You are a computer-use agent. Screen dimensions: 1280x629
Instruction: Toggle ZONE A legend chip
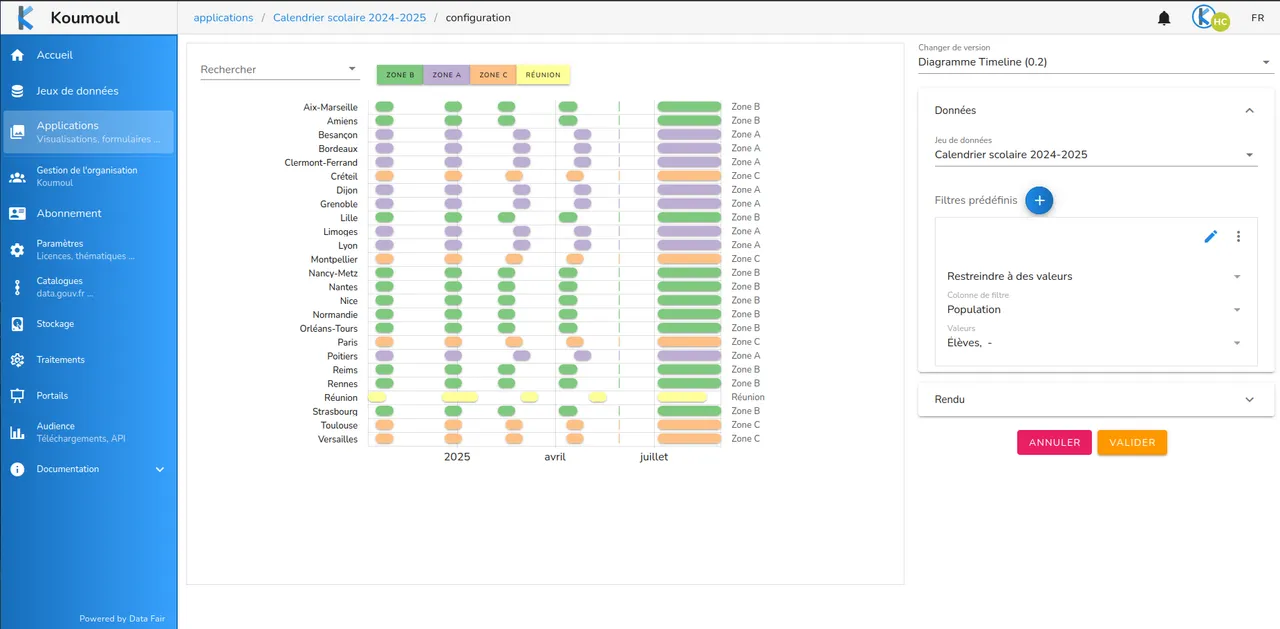pyautogui.click(x=447, y=75)
